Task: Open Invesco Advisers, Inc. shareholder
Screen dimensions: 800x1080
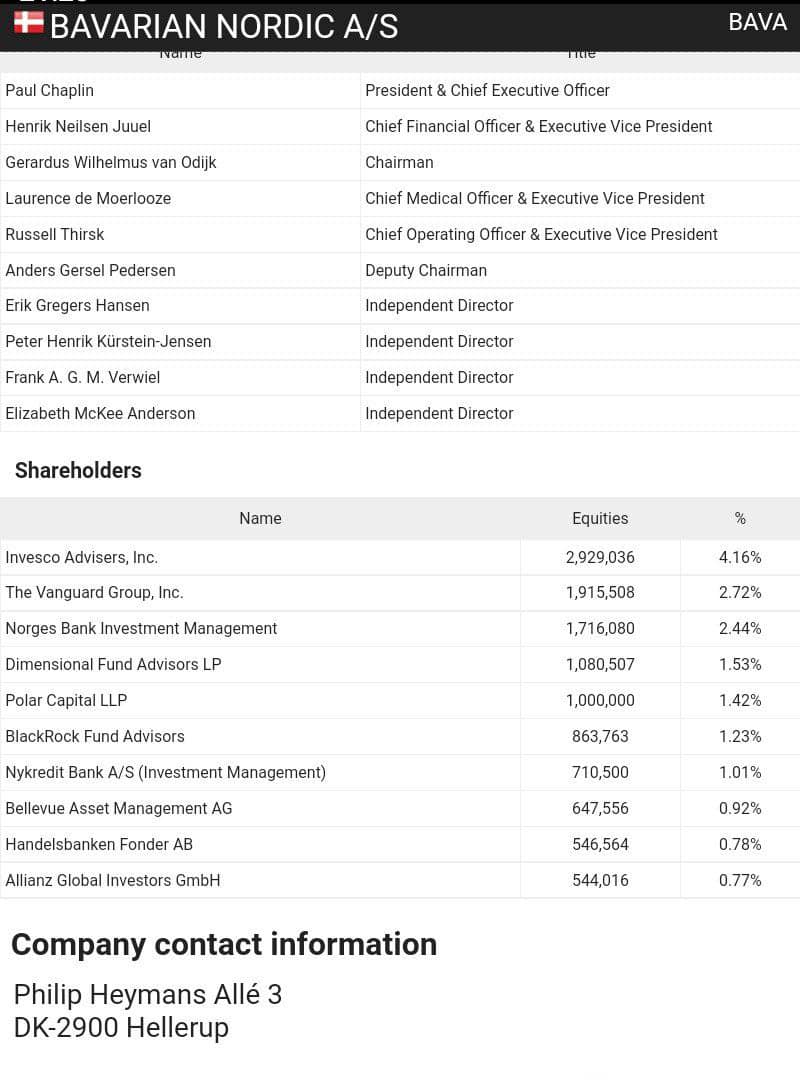Action: 81,557
